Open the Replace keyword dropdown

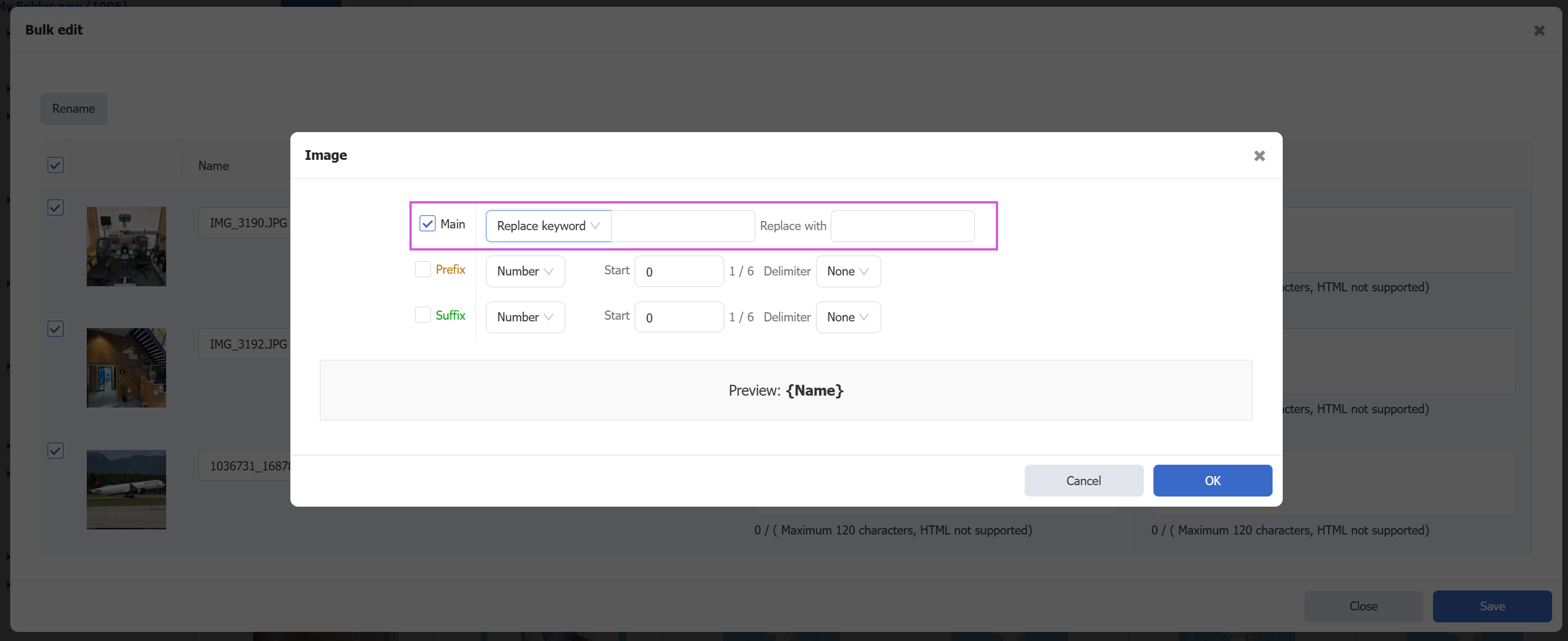[x=548, y=226]
